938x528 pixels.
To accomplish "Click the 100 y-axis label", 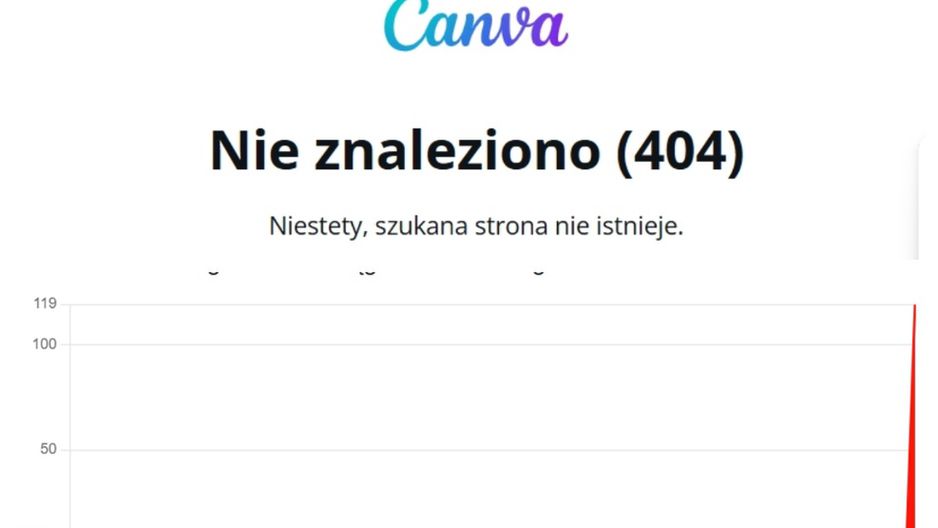I will (45, 344).
